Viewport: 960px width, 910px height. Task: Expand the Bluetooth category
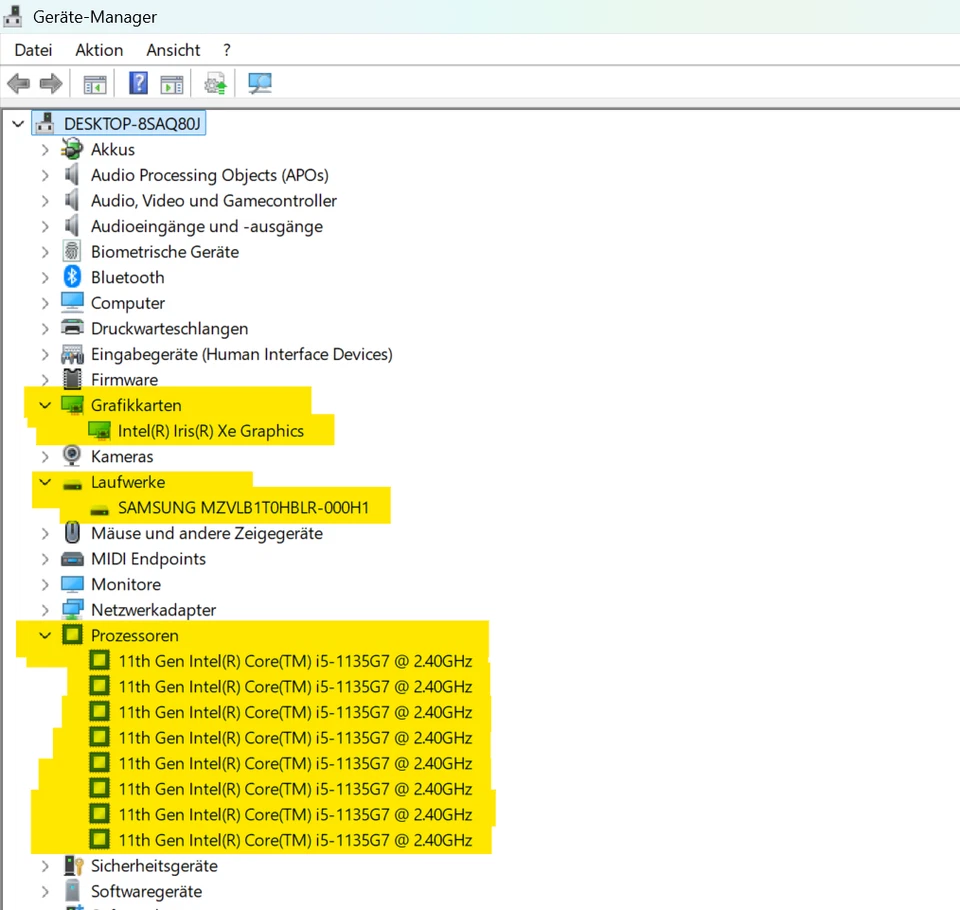click(x=45, y=277)
